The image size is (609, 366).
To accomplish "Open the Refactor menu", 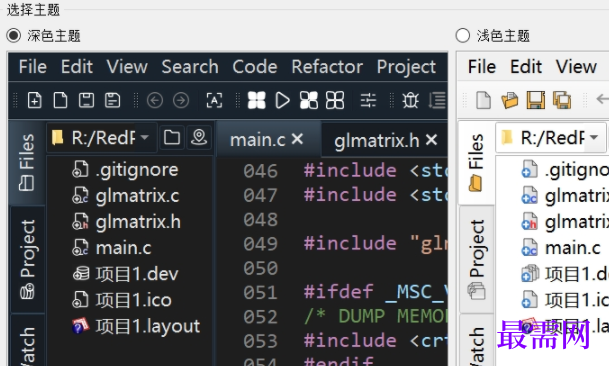I will (327, 66).
